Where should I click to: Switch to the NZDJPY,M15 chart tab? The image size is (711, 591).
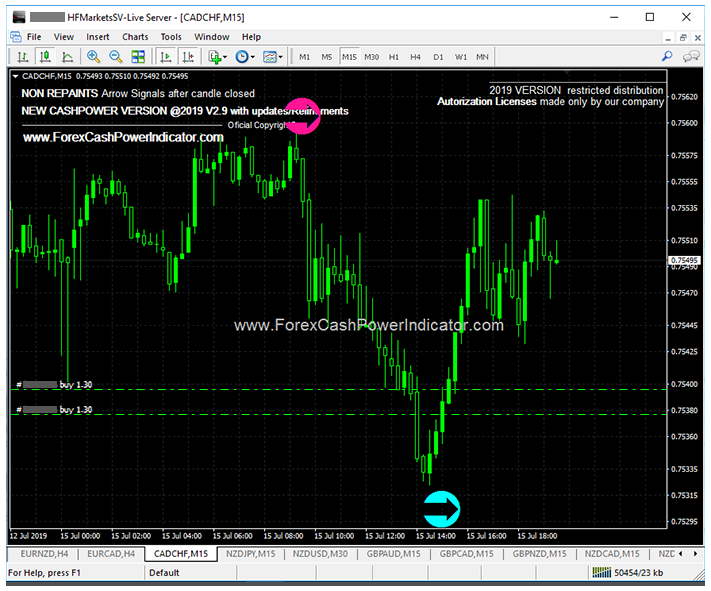pyautogui.click(x=250, y=553)
